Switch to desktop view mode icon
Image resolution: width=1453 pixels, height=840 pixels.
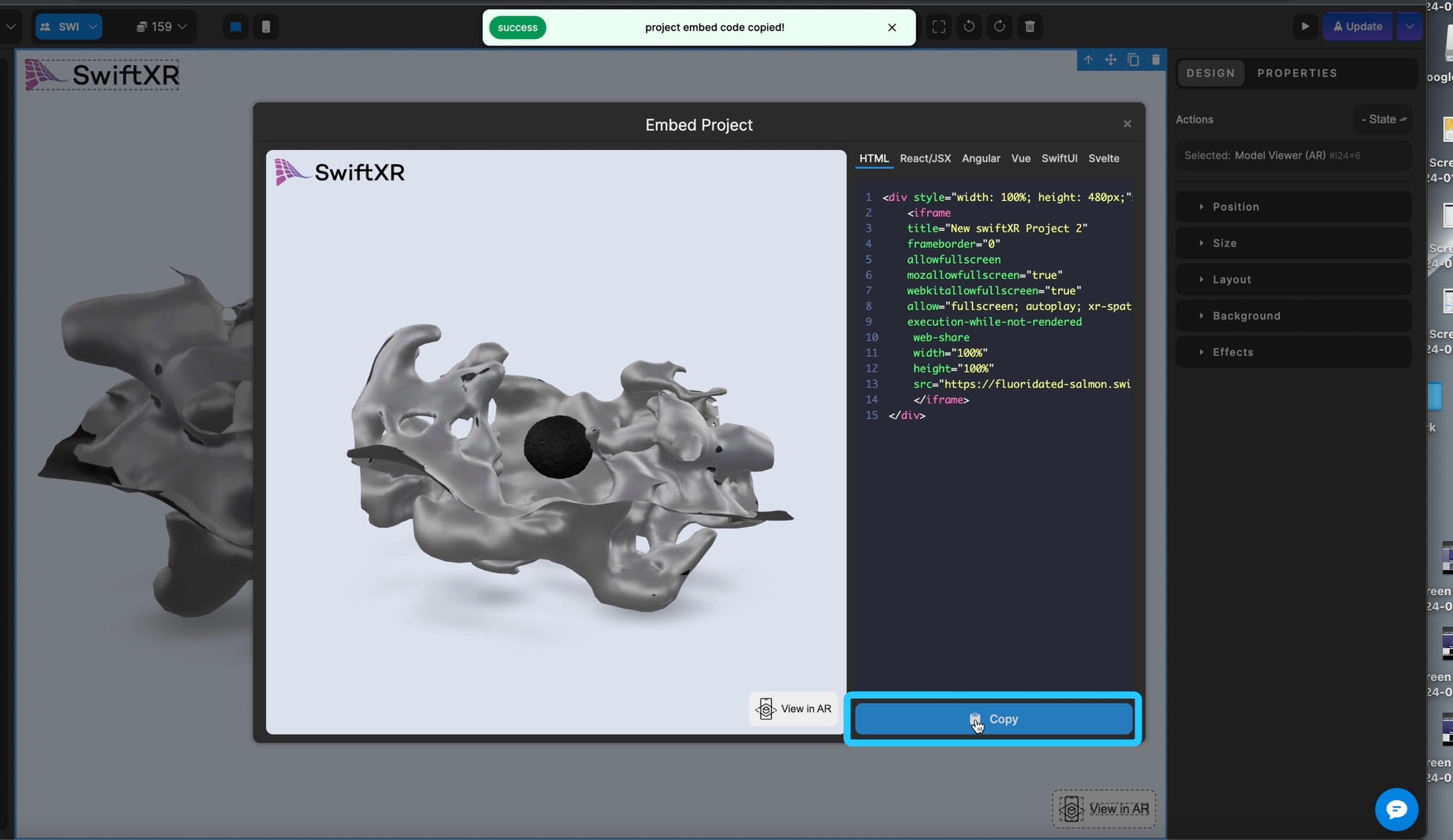tap(236, 26)
